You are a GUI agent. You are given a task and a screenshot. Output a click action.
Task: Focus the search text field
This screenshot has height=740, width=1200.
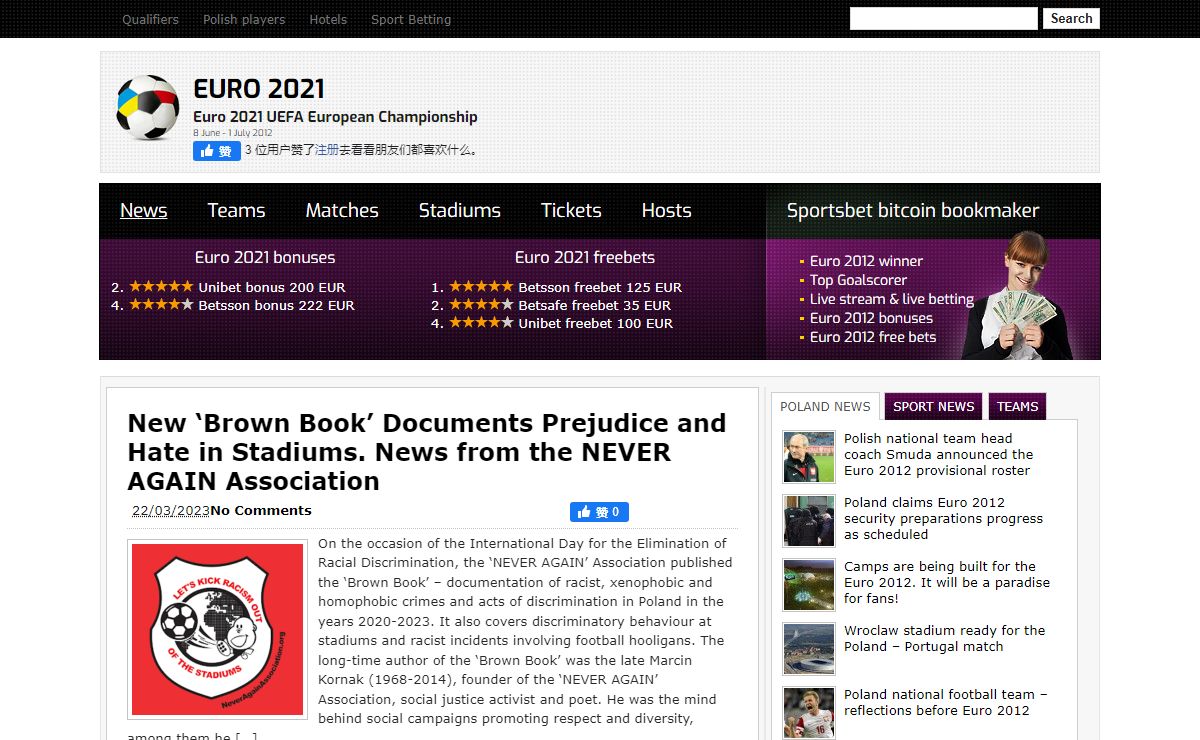point(944,18)
